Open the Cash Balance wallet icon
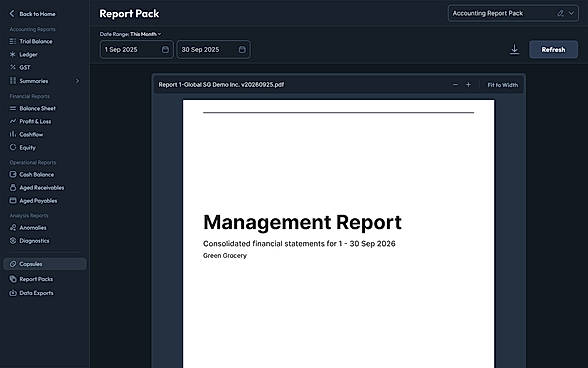Viewport: 588px width, 368px height. point(13,174)
